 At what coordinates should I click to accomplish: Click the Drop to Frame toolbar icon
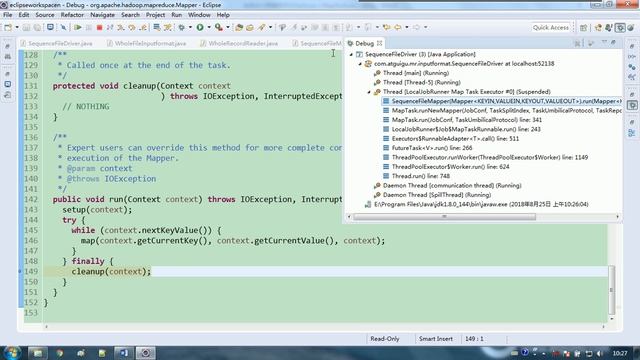[x=157, y=27]
